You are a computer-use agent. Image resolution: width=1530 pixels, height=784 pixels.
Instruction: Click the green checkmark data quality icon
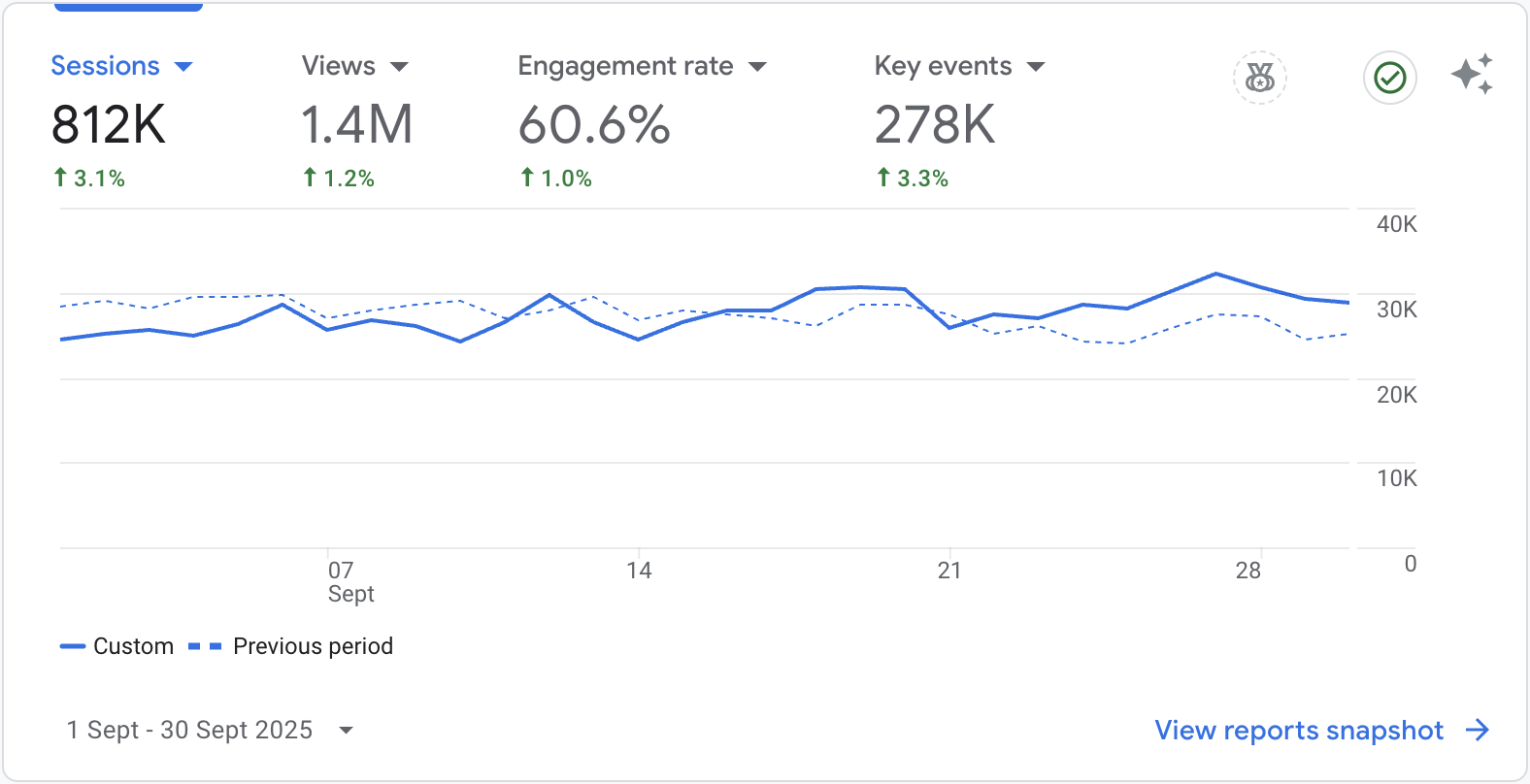tap(1389, 78)
